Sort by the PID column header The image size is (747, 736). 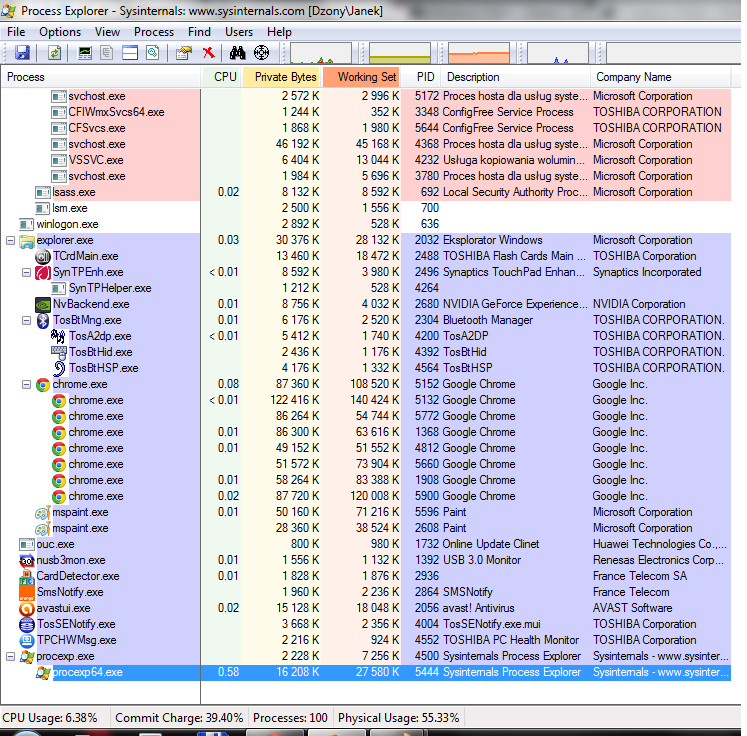[x=421, y=77]
